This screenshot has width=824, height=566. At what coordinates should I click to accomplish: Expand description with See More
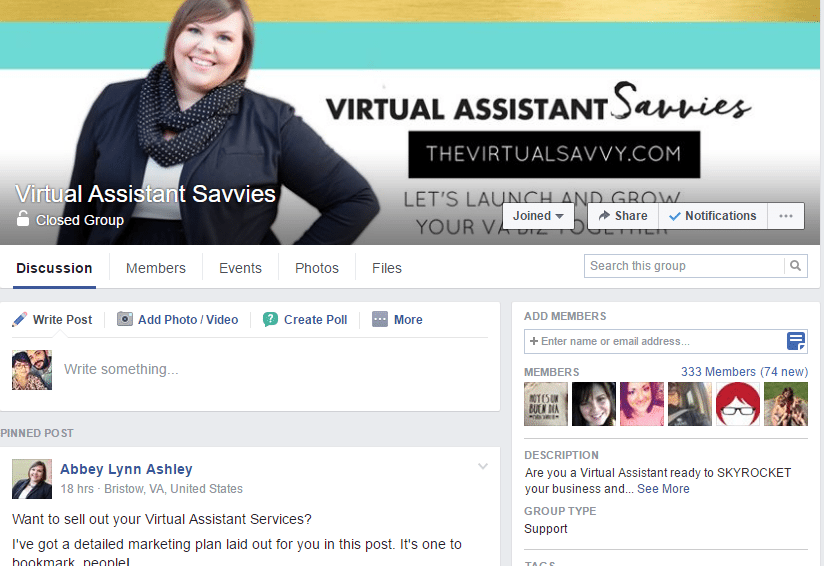(x=663, y=489)
